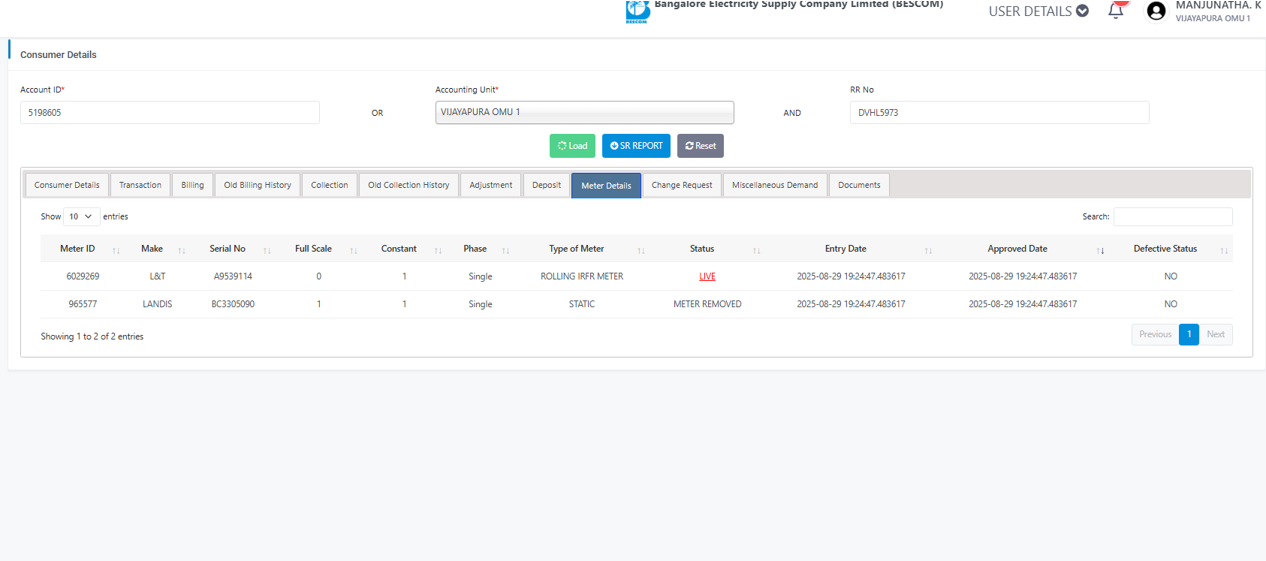Go to Next page of entries
The height and width of the screenshot is (561, 1266).
pos(1216,334)
